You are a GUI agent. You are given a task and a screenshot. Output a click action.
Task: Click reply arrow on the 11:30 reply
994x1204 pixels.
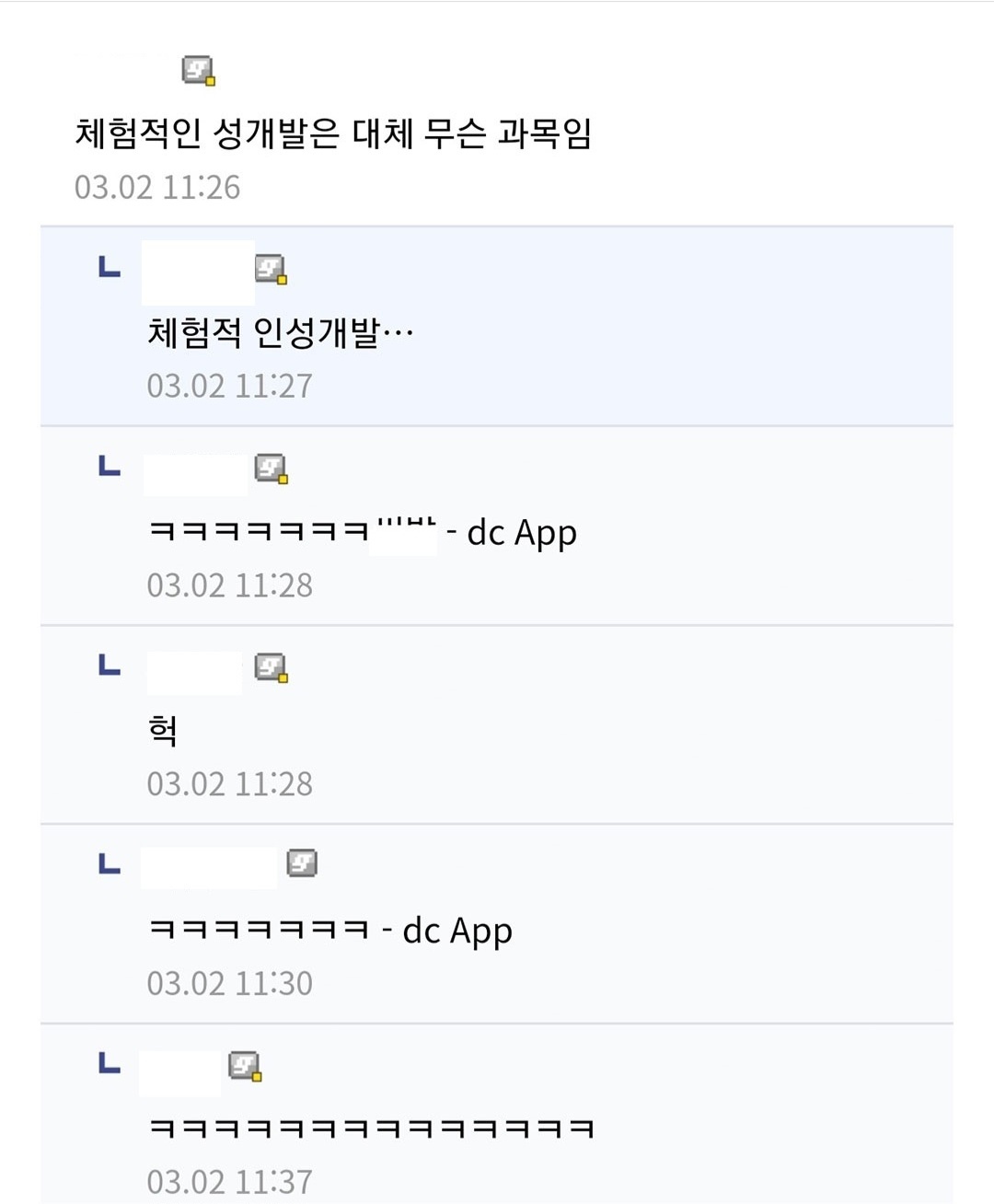110,863
